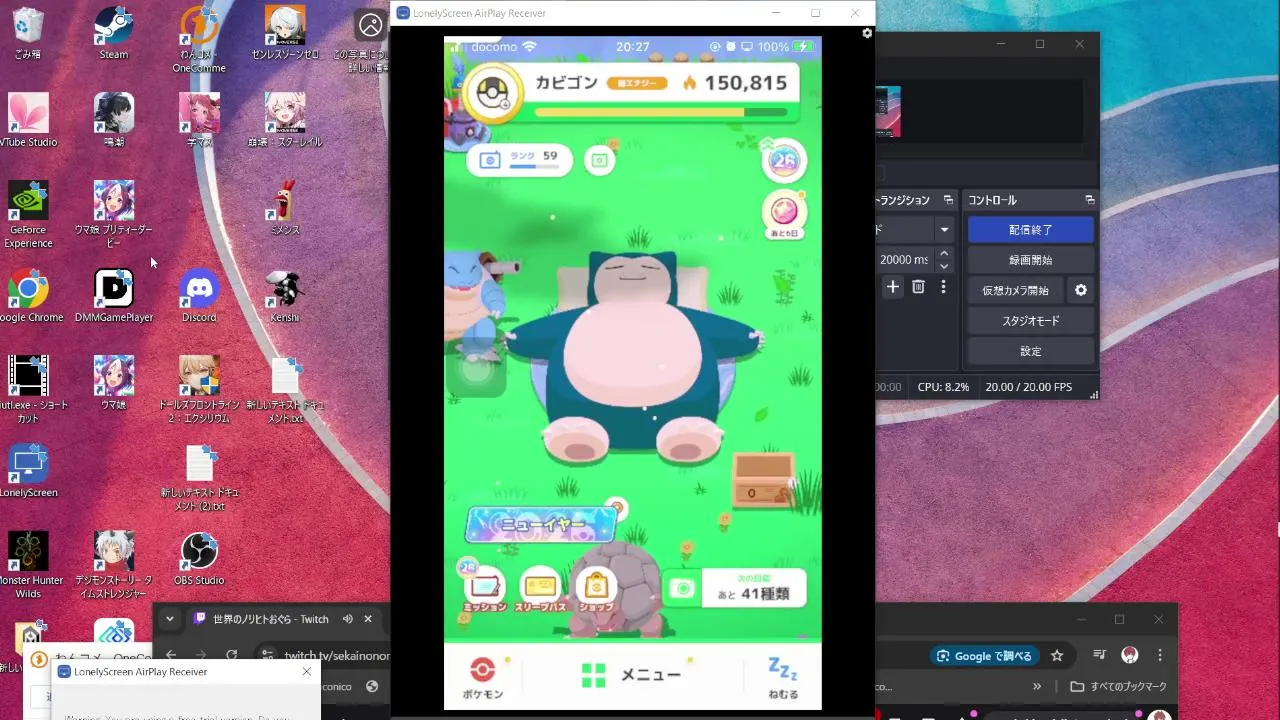Undock the トランジション panel in OBS

948,200
